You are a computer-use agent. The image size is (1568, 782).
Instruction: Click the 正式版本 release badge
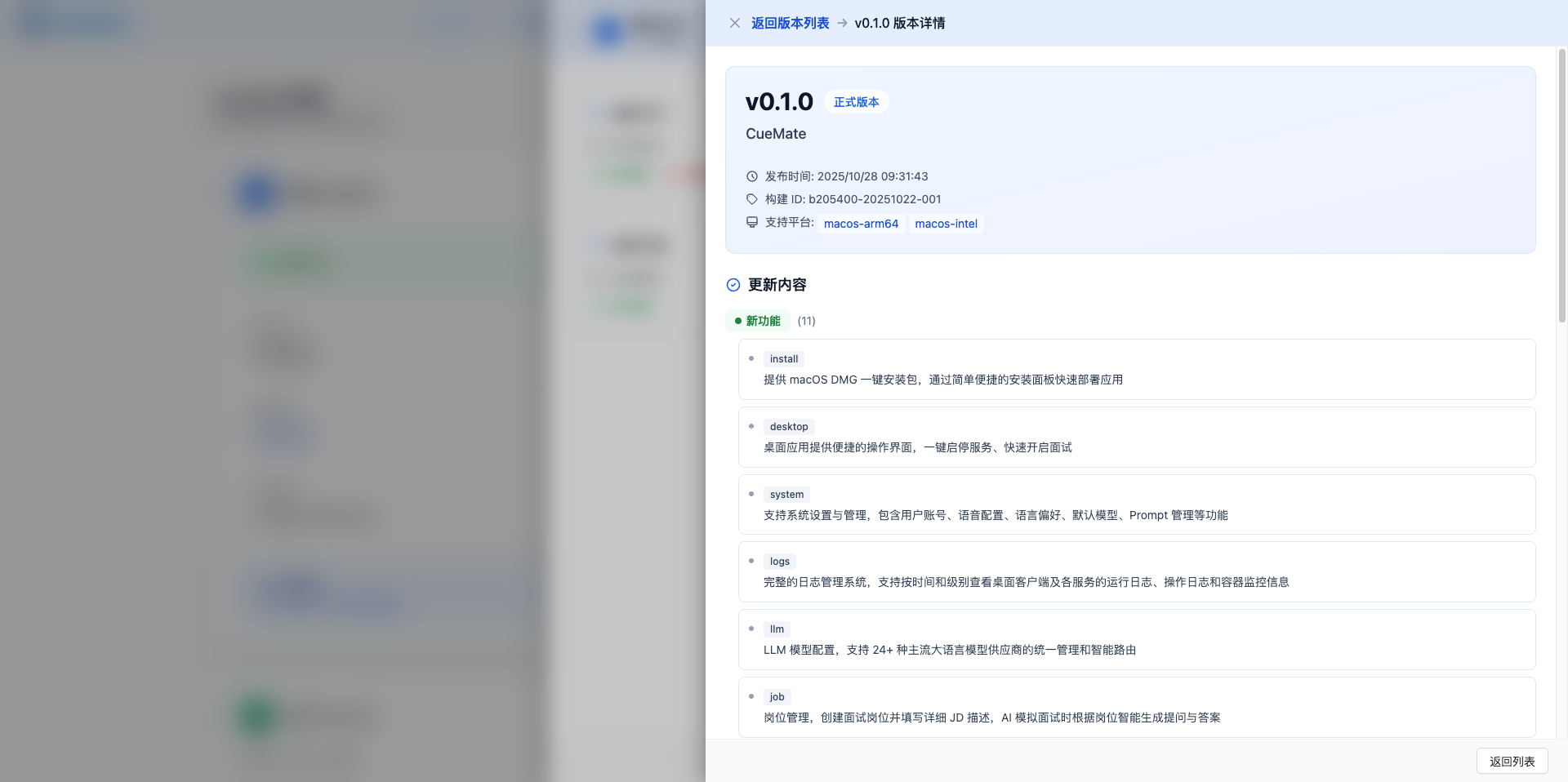pyautogui.click(x=856, y=102)
